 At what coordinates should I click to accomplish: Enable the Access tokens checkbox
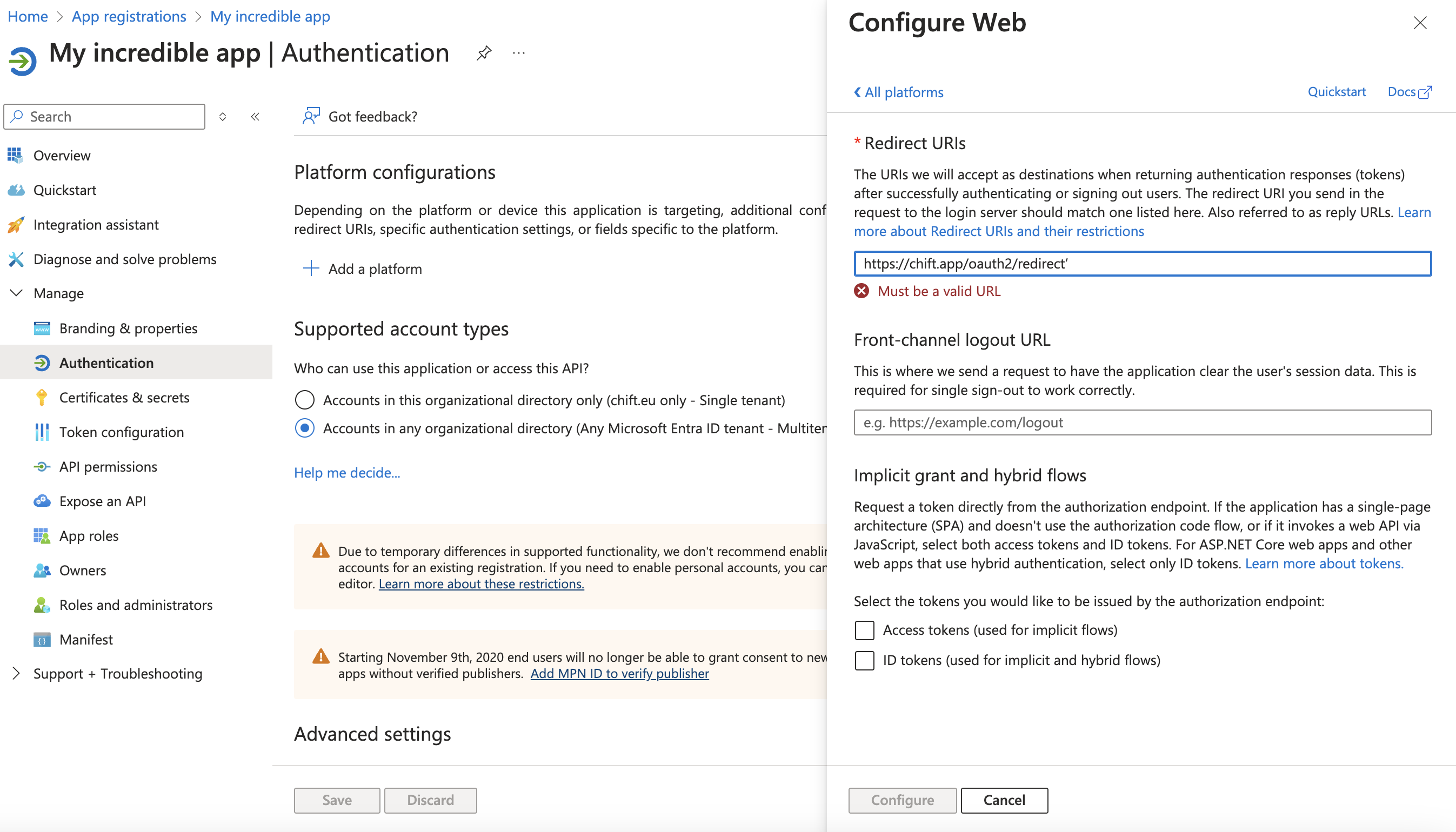coord(864,630)
